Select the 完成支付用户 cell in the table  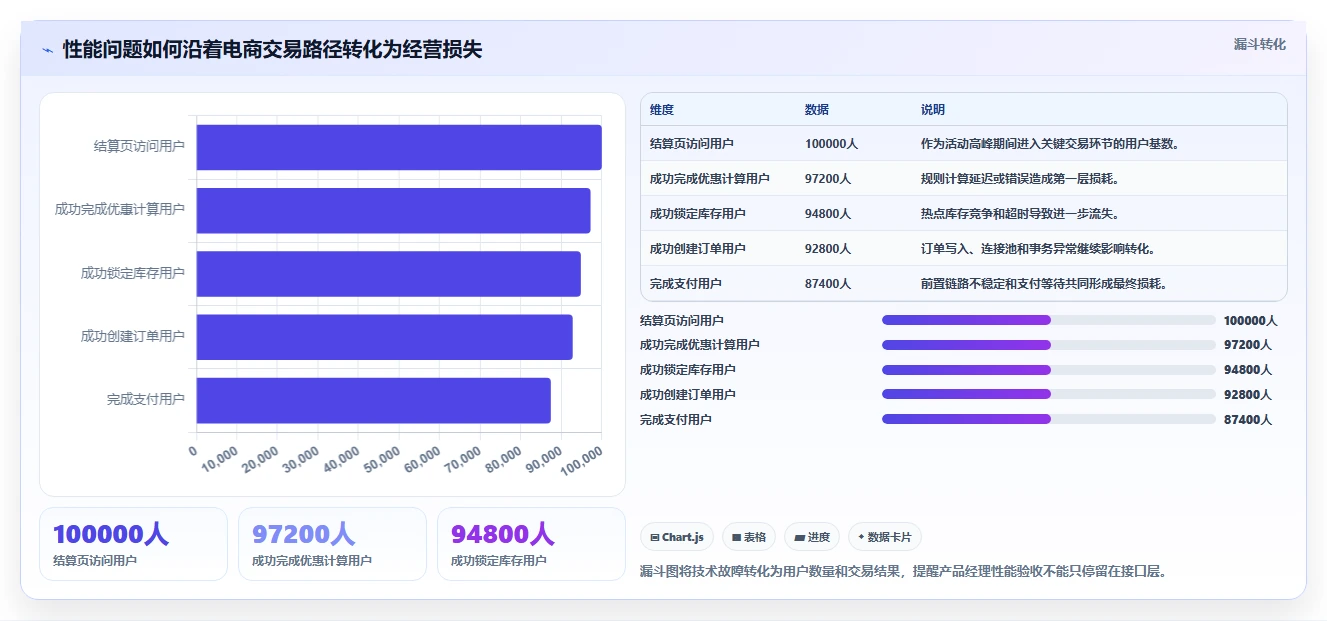click(686, 284)
